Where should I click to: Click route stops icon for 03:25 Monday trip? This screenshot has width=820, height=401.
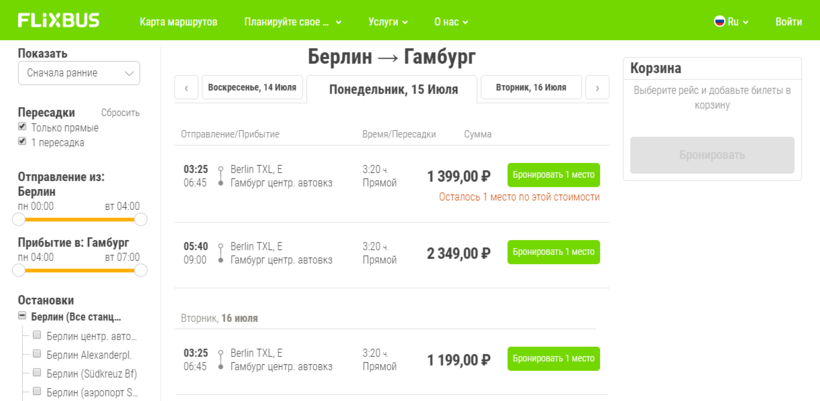pos(220,176)
